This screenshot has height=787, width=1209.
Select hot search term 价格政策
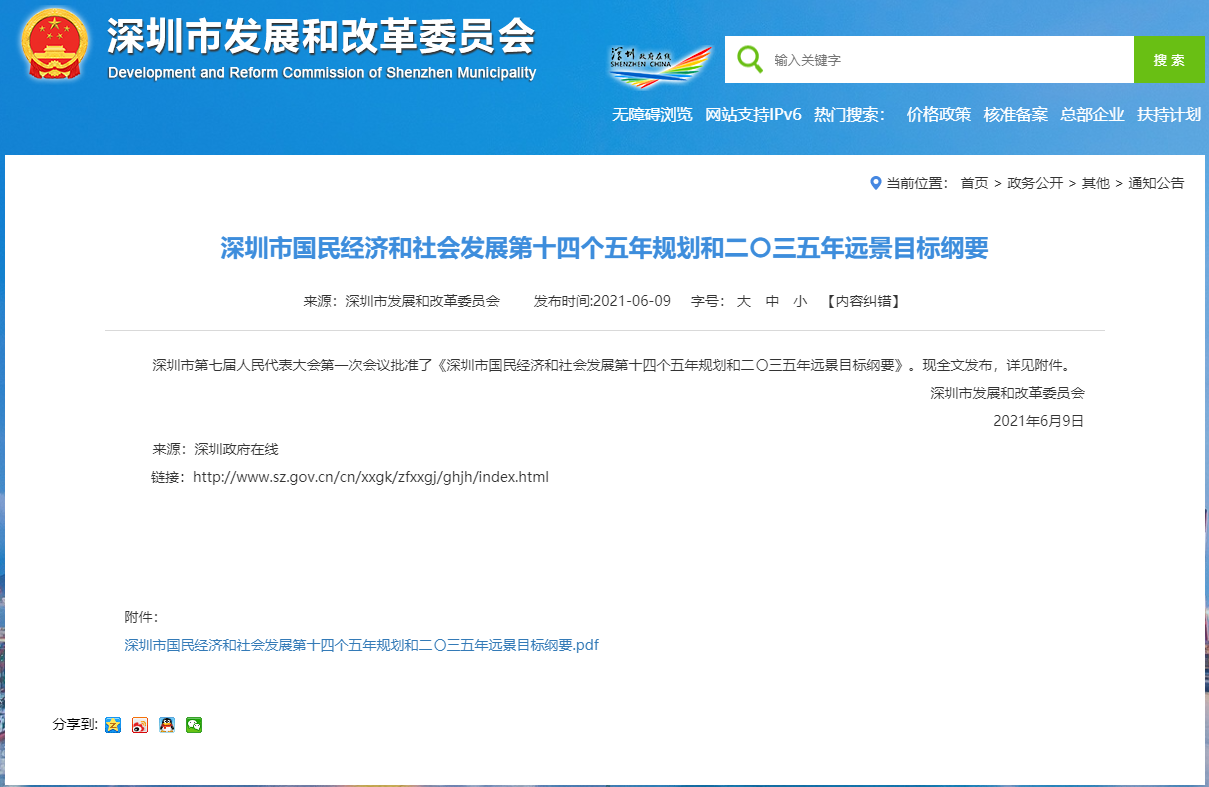click(938, 114)
